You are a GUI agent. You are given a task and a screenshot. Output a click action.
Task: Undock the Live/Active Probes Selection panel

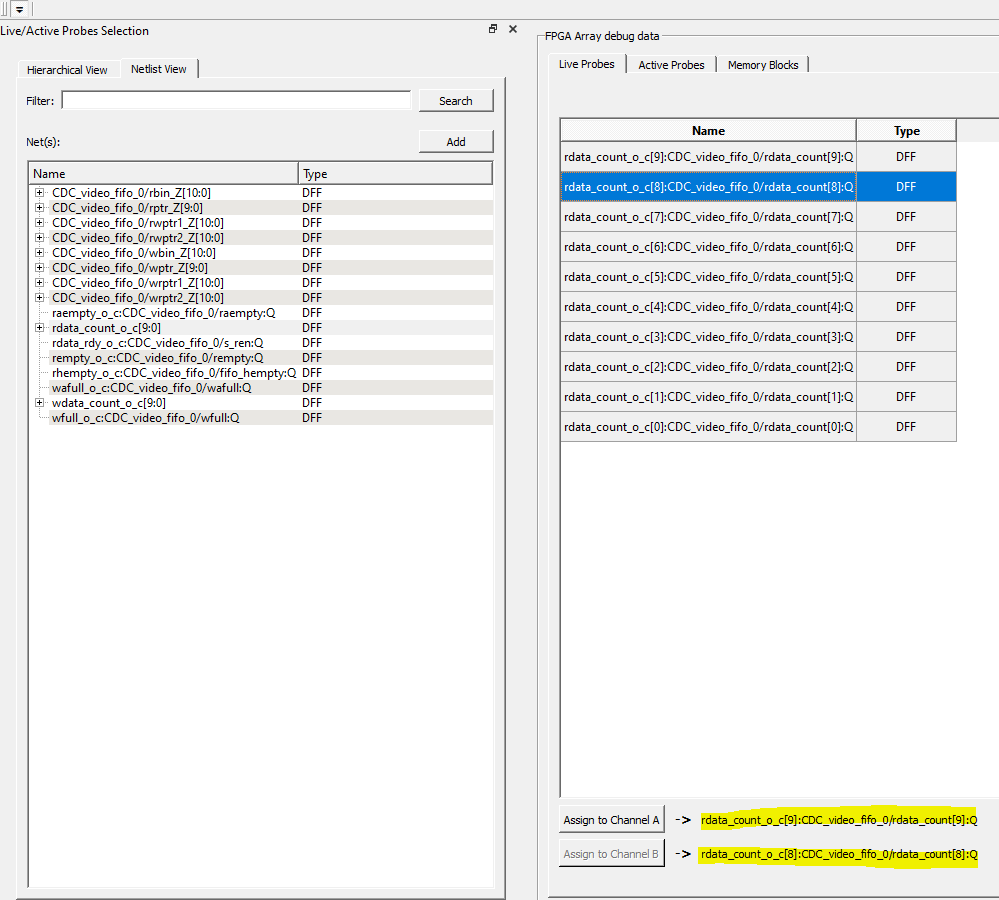pos(493,29)
